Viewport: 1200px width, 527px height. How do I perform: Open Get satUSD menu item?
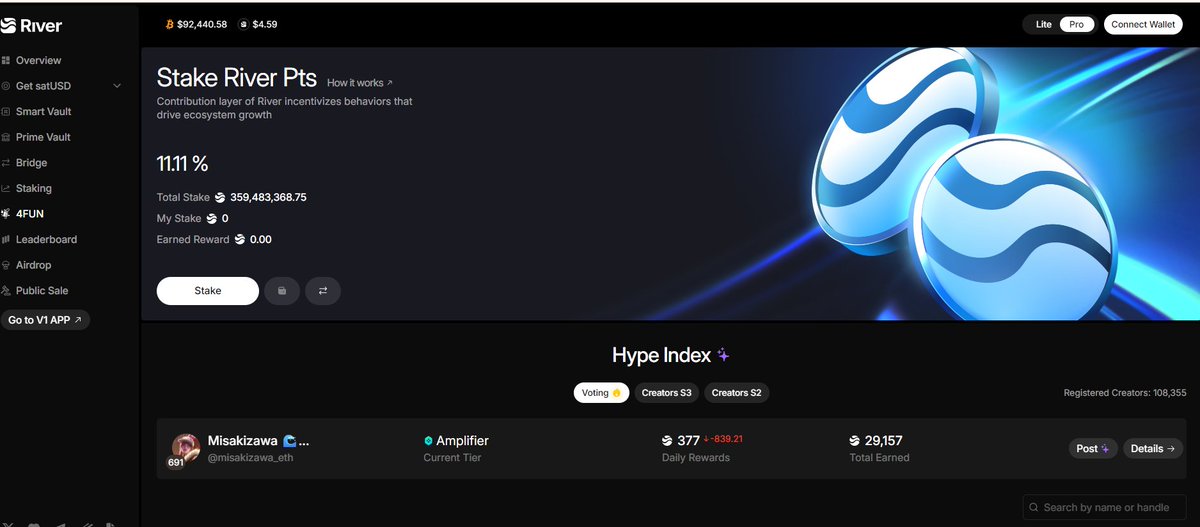(43, 86)
